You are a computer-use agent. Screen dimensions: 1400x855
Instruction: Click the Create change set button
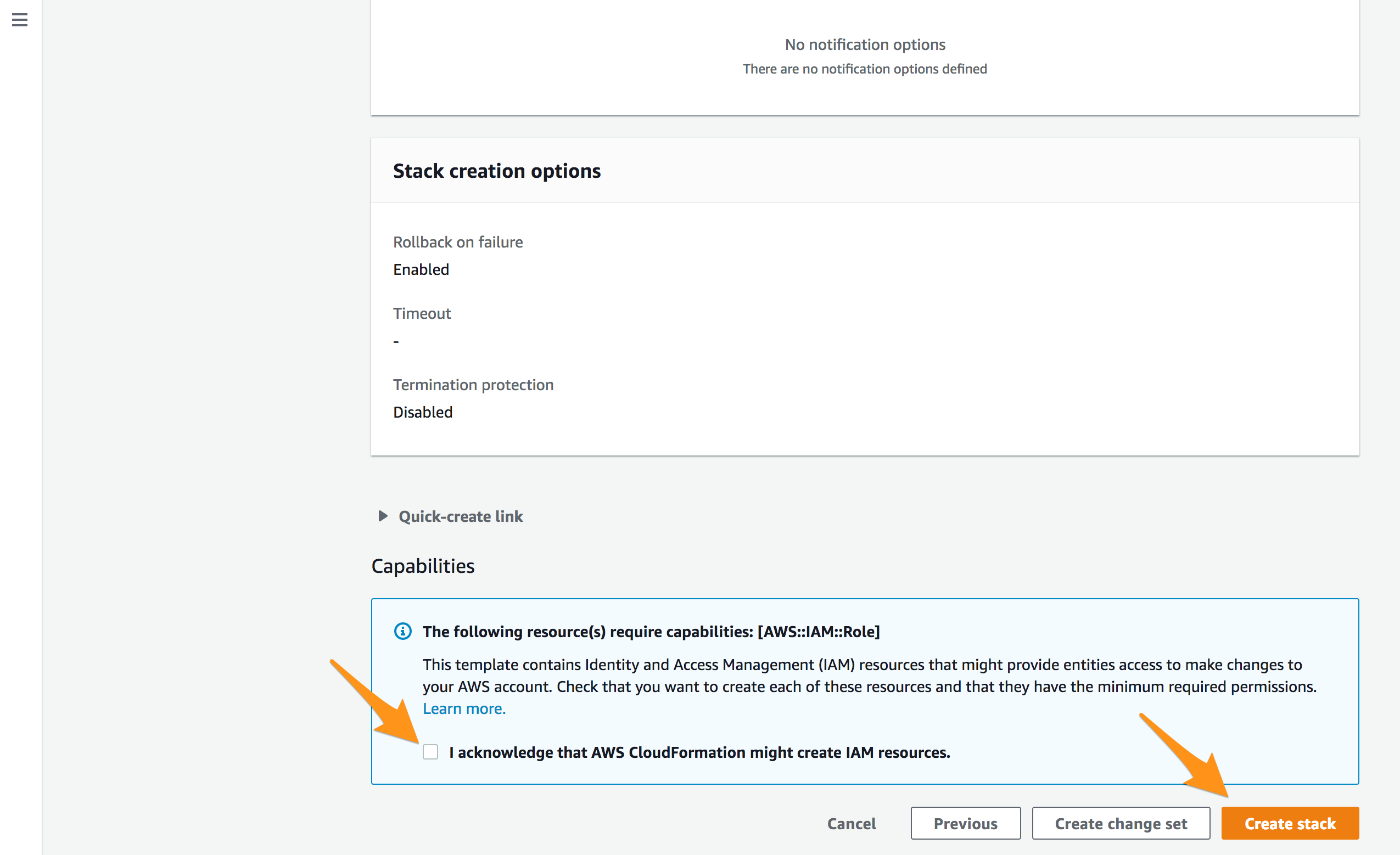[x=1121, y=823]
